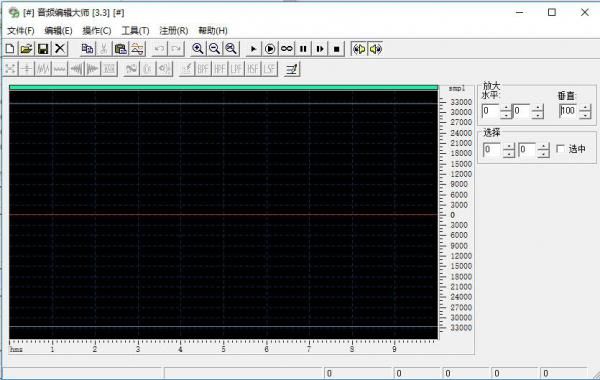Increase the 垂直 zoom value
The height and width of the screenshot is (380, 600).
click(x=585, y=108)
